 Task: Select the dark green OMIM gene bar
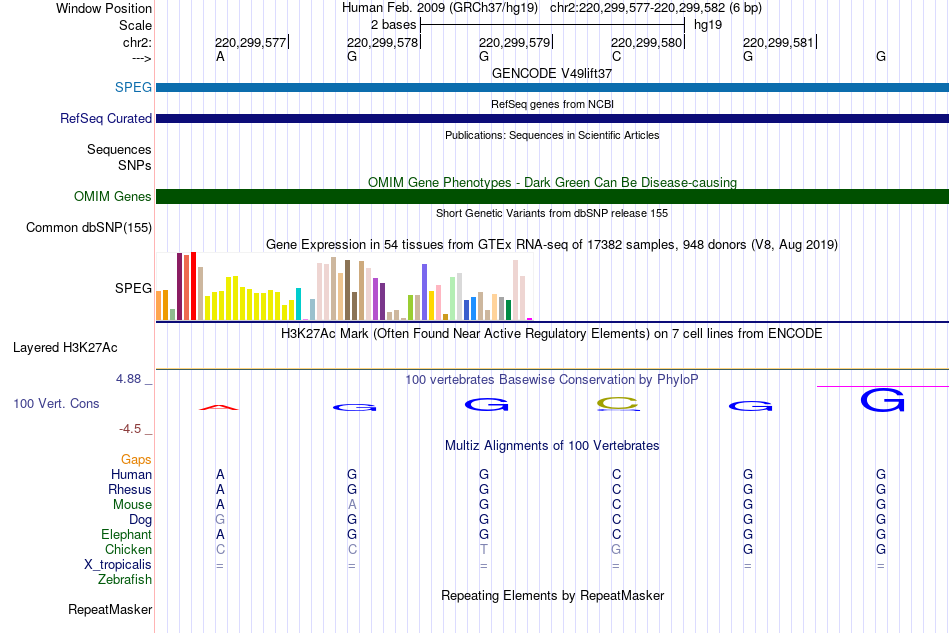point(553,196)
